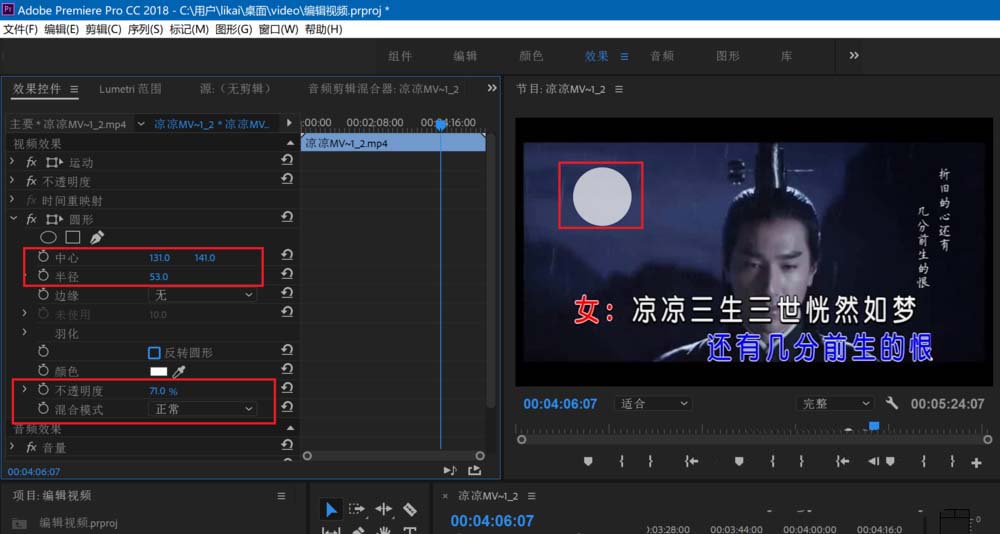
Task: Select the Razor tool
Action: point(410,509)
